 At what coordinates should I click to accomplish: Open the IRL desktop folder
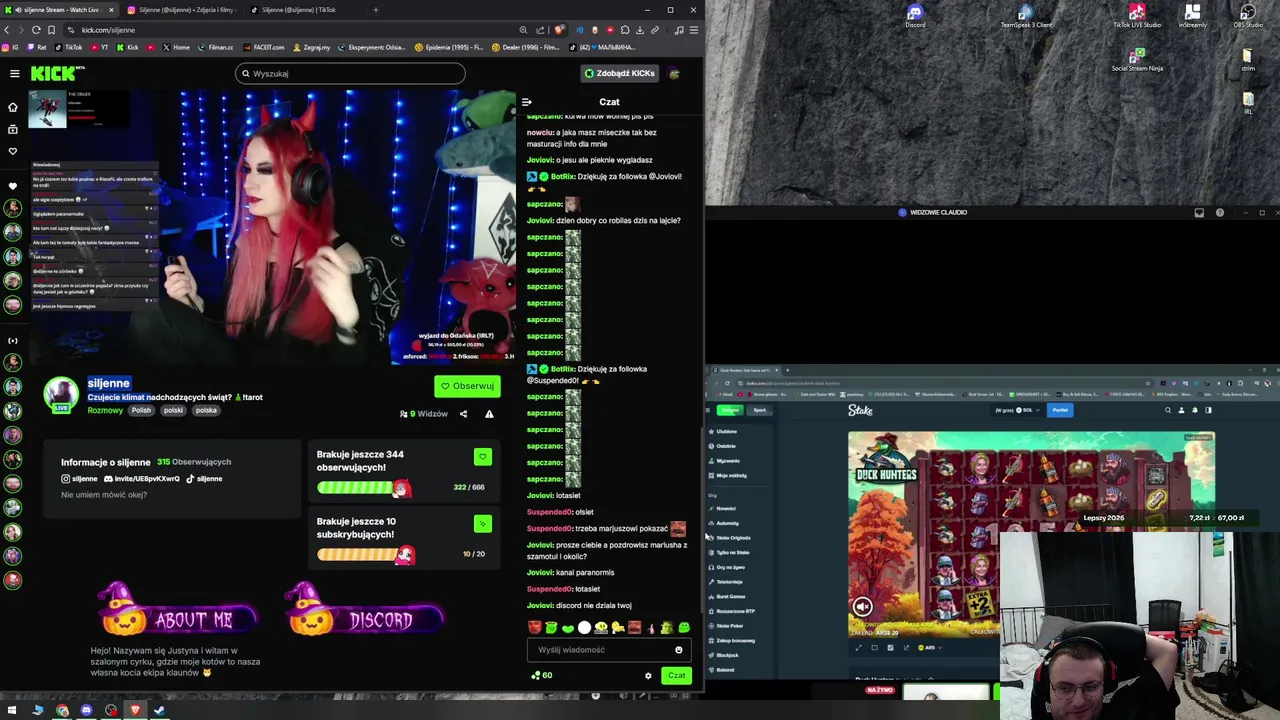coord(1248,103)
